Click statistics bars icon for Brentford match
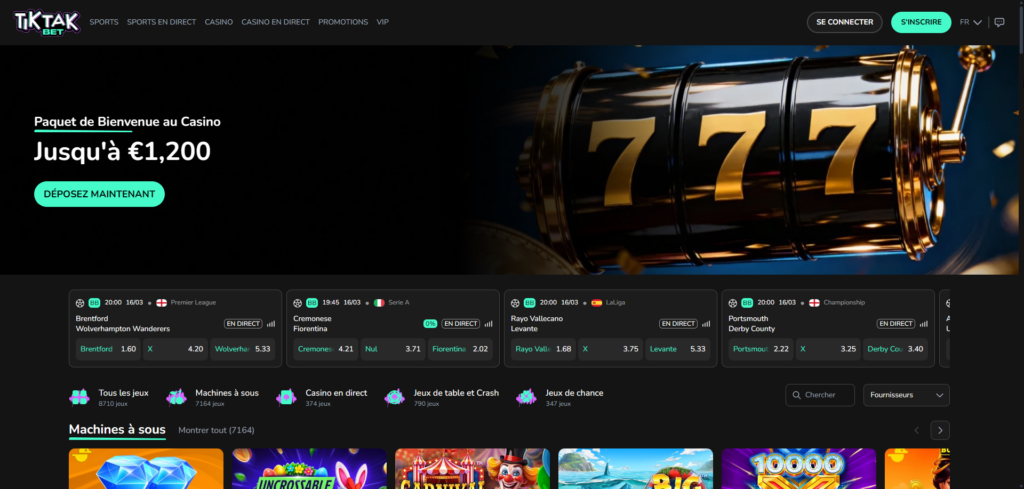The height and width of the screenshot is (489, 1024). click(270, 324)
